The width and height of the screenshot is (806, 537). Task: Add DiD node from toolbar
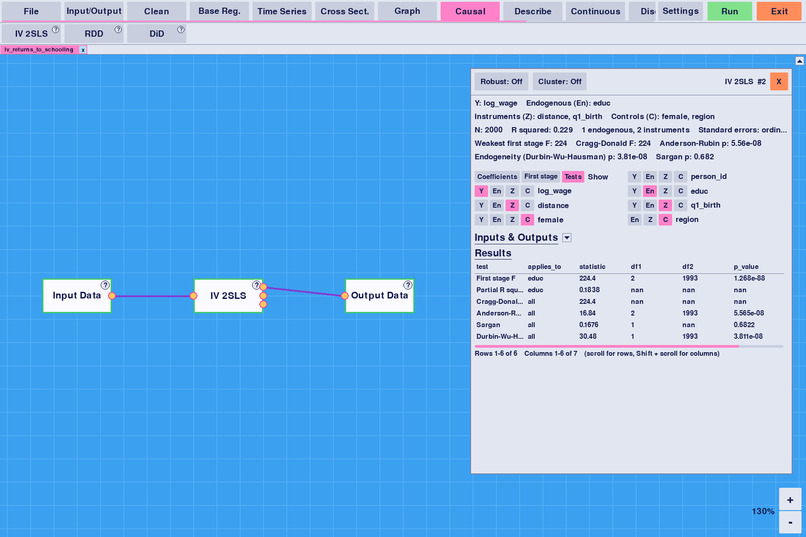[x=156, y=33]
